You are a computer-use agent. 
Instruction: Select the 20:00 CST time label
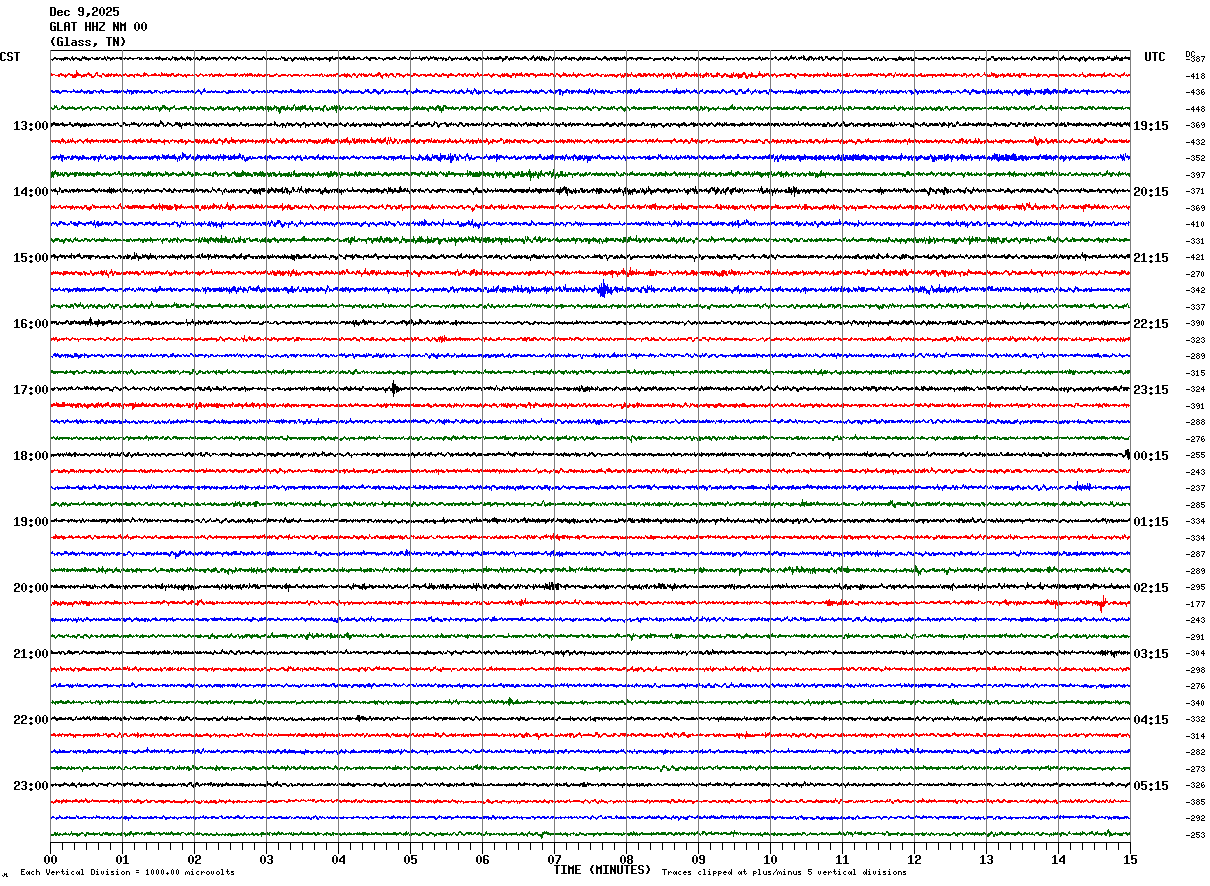point(30,588)
